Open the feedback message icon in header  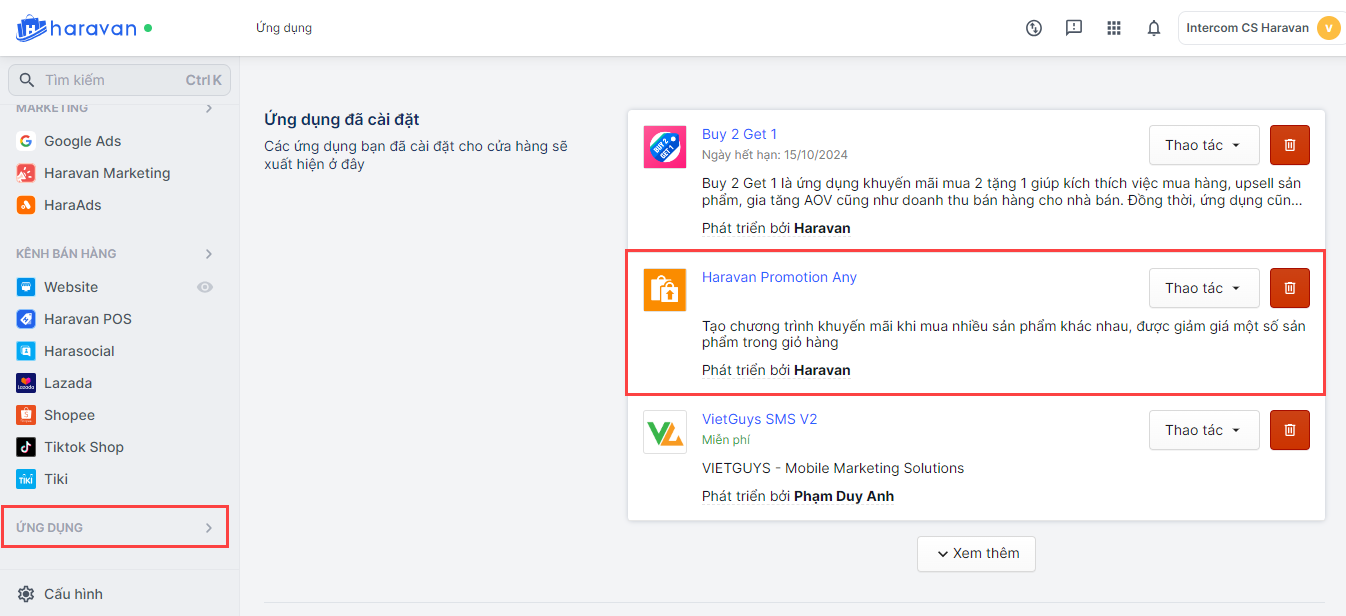point(1074,28)
